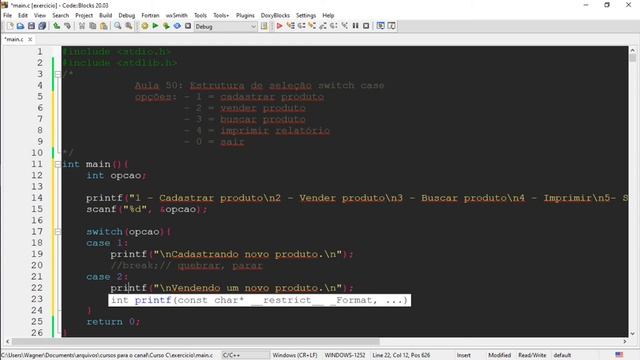
Task: Click the Build and run icon
Action: 166,26
